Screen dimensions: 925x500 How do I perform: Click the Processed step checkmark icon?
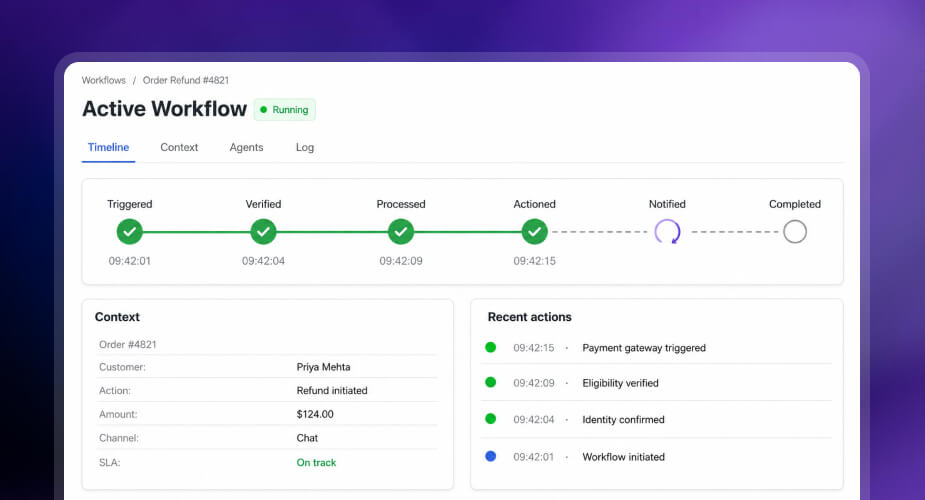pyautogui.click(x=401, y=232)
